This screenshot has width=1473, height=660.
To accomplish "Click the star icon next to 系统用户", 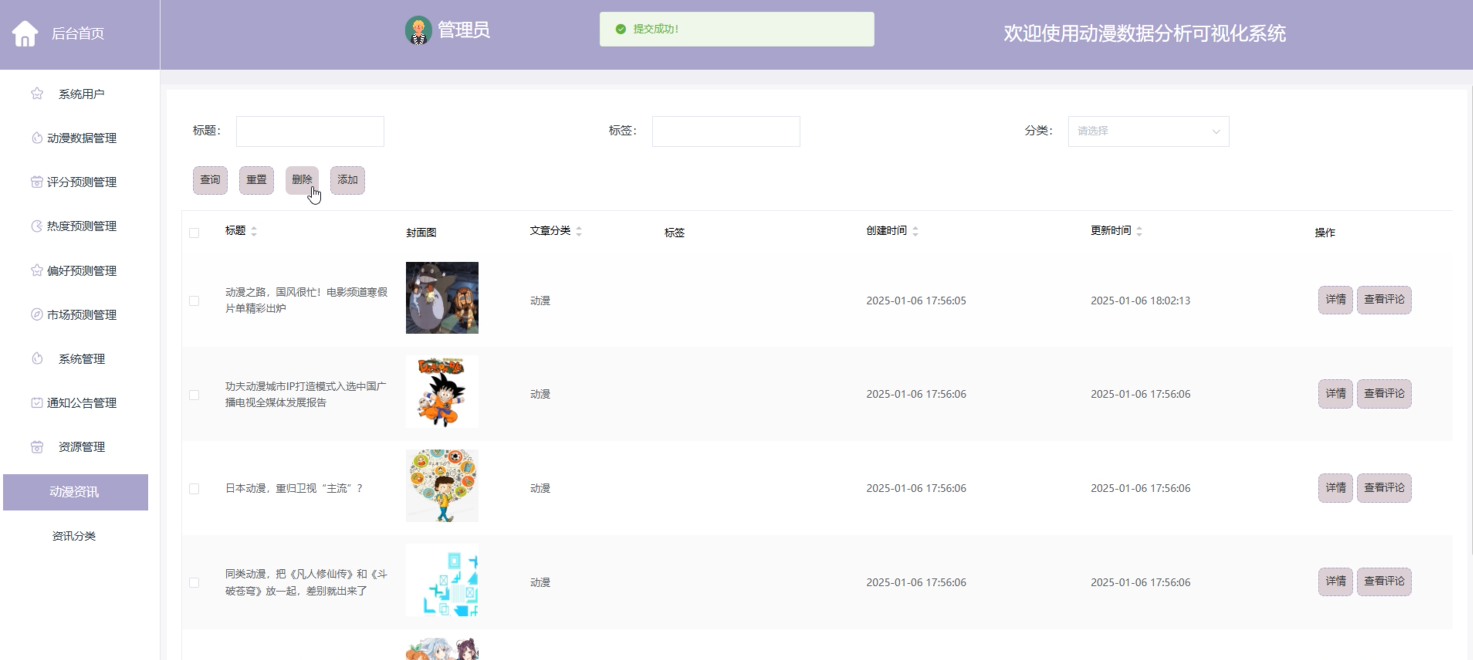I will 37,94.
